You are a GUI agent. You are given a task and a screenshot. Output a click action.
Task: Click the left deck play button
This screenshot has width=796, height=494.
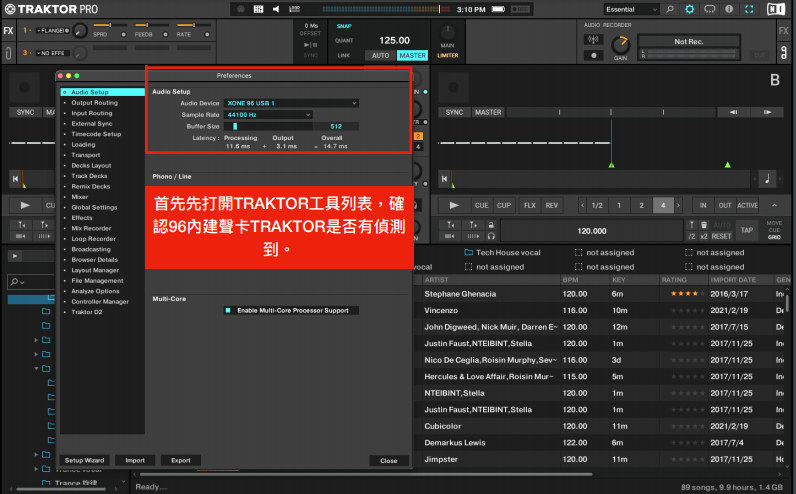pyautogui.click(x=25, y=205)
